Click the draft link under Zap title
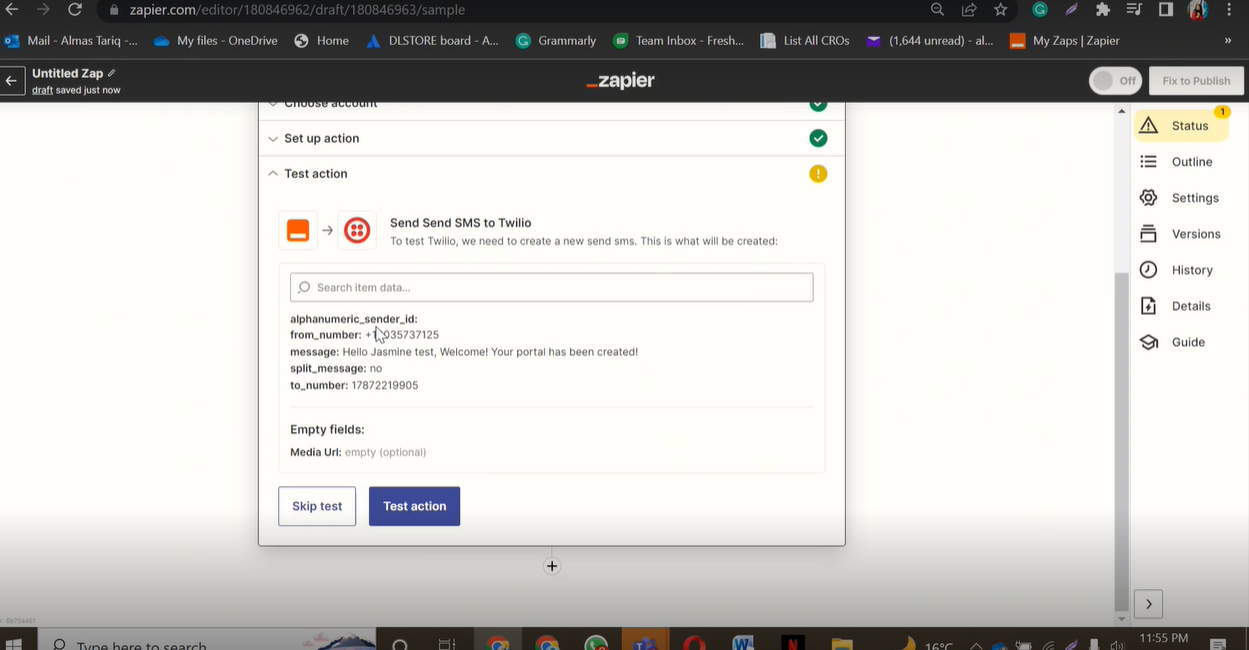Image resolution: width=1249 pixels, height=650 pixels. pyautogui.click(x=42, y=90)
